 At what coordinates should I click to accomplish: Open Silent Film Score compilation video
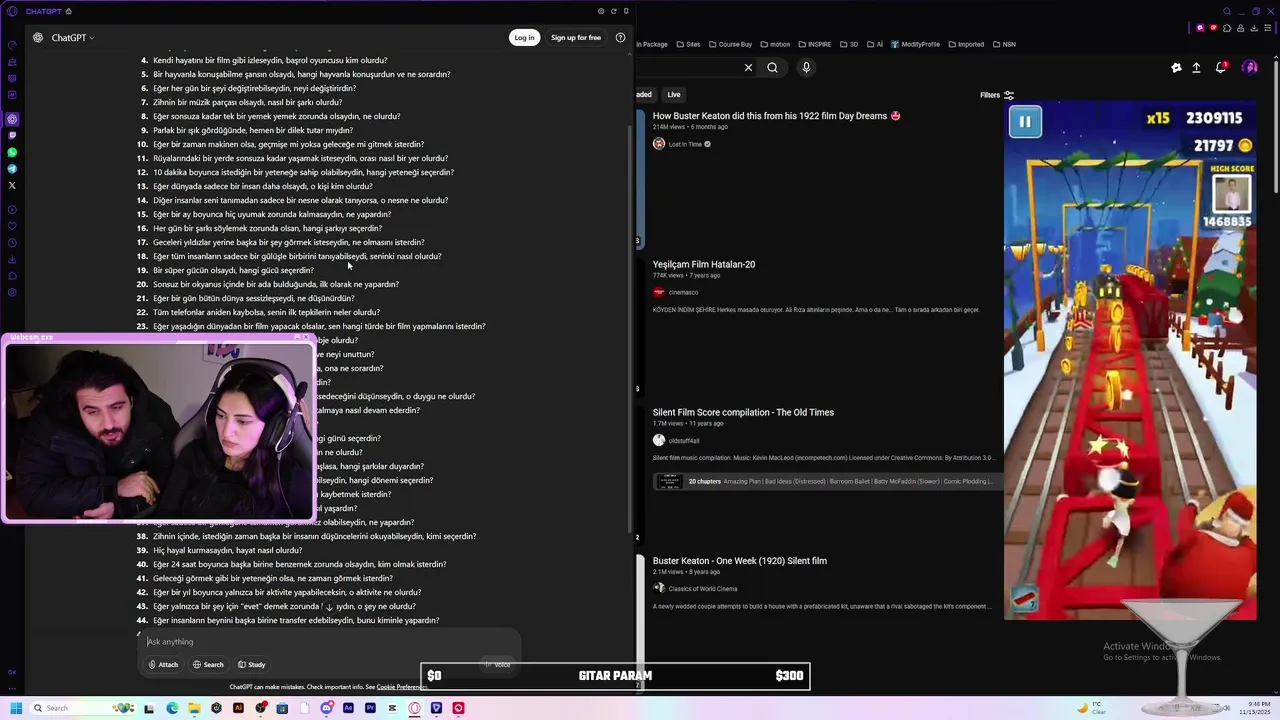click(x=743, y=412)
